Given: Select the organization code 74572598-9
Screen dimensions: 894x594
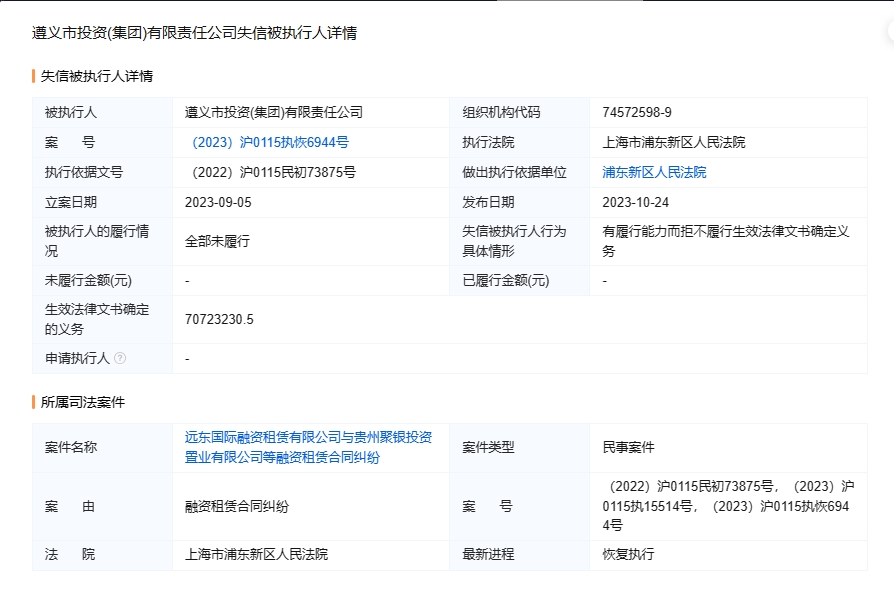Looking at the screenshot, I should pyautogui.click(x=637, y=112).
